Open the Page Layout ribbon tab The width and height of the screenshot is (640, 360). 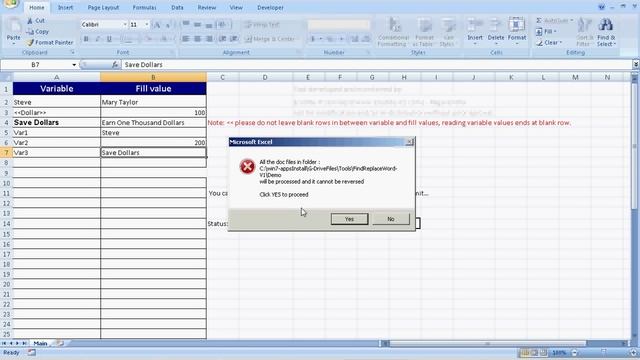103,7
